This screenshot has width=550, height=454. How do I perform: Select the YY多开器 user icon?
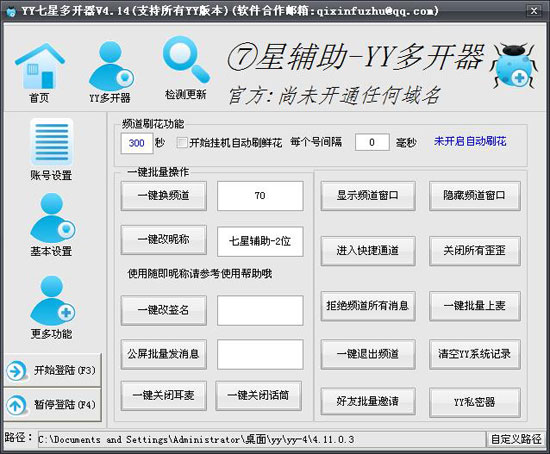pyautogui.click(x=110, y=67)
